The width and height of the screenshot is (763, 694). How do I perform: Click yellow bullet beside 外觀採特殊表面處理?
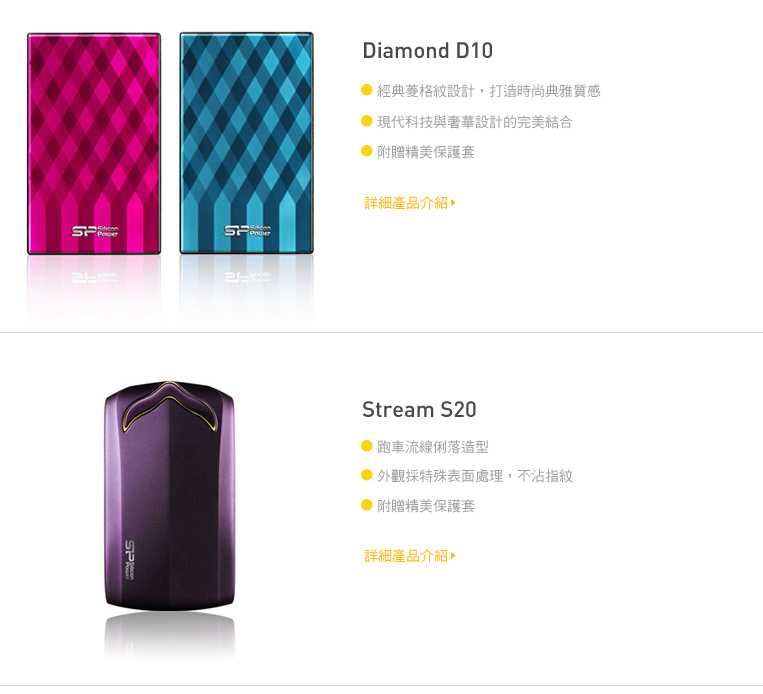[x=367, y=475]
